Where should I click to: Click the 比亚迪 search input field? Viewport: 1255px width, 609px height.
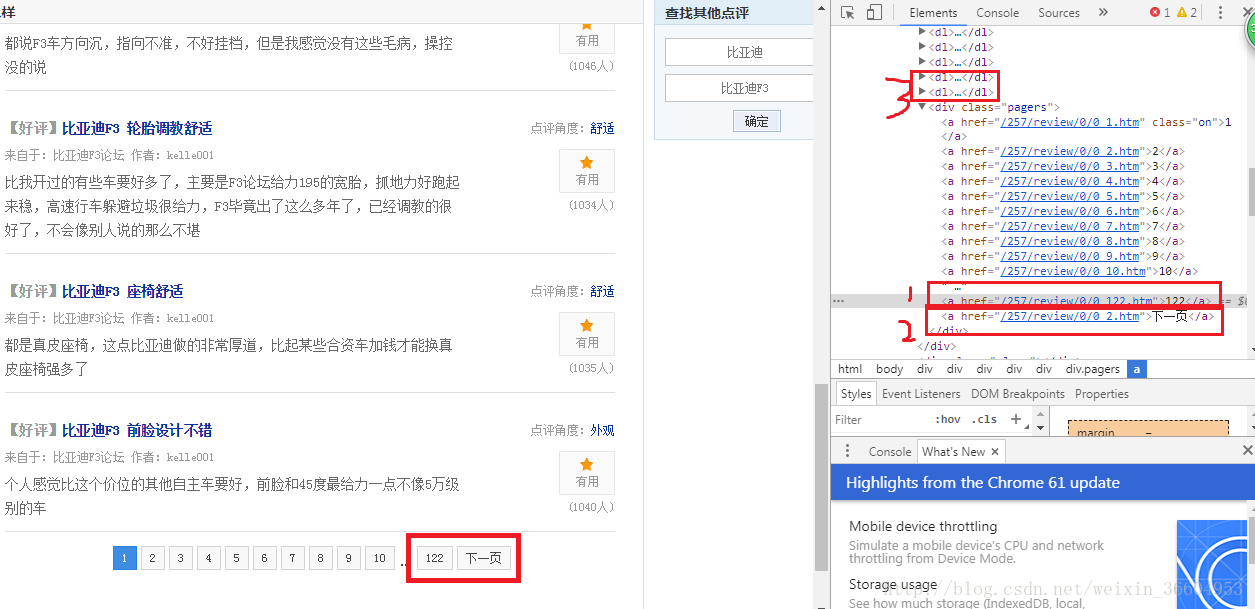[x=739, y=51]
